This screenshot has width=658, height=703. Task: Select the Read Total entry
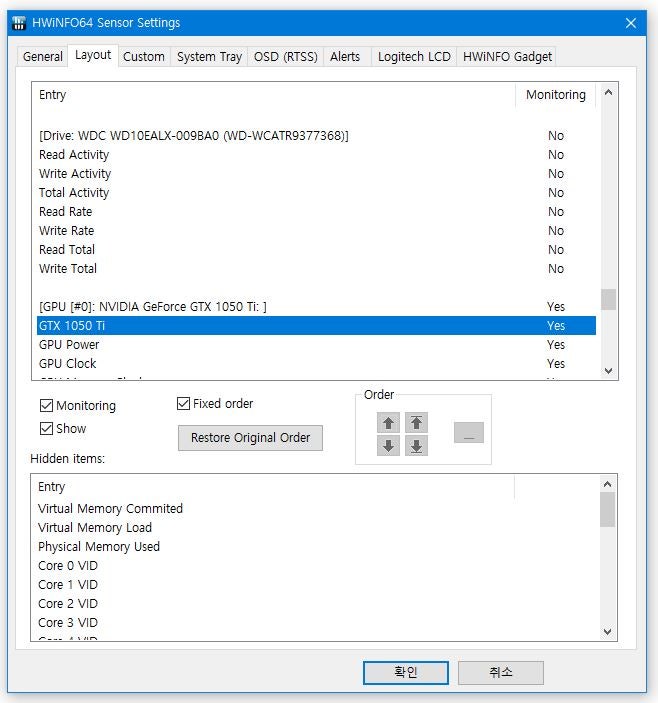(x=316, y=250)
